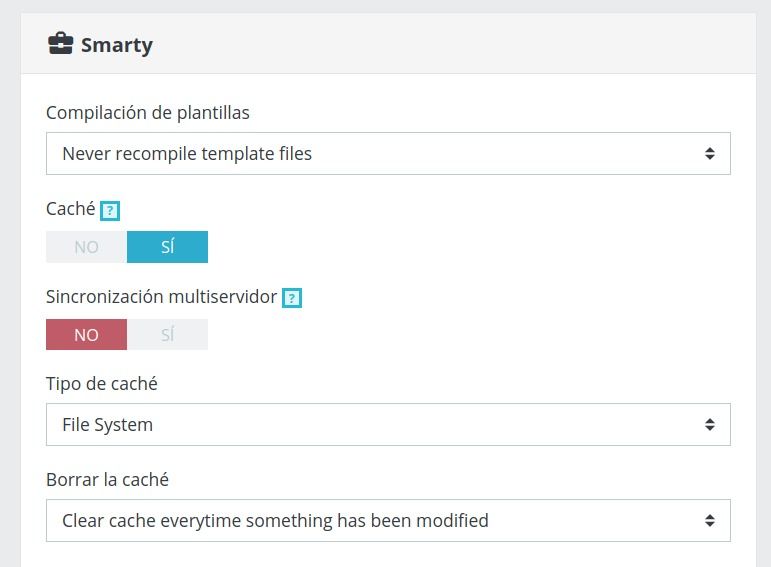Set the Sincronización multiservidor switch to NO
Screen dimensions: 771x567
pyautogui.click(x=87, y=334)
